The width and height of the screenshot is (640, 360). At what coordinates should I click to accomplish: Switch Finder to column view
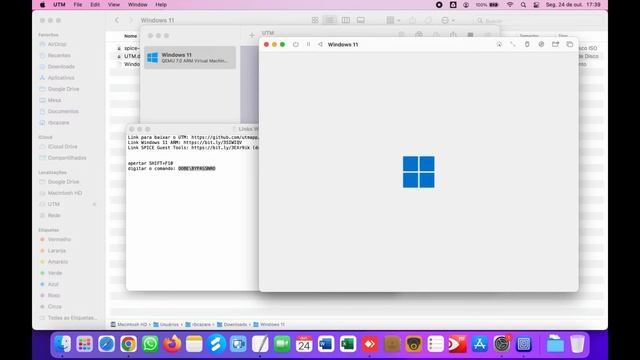tap(345, 20)
